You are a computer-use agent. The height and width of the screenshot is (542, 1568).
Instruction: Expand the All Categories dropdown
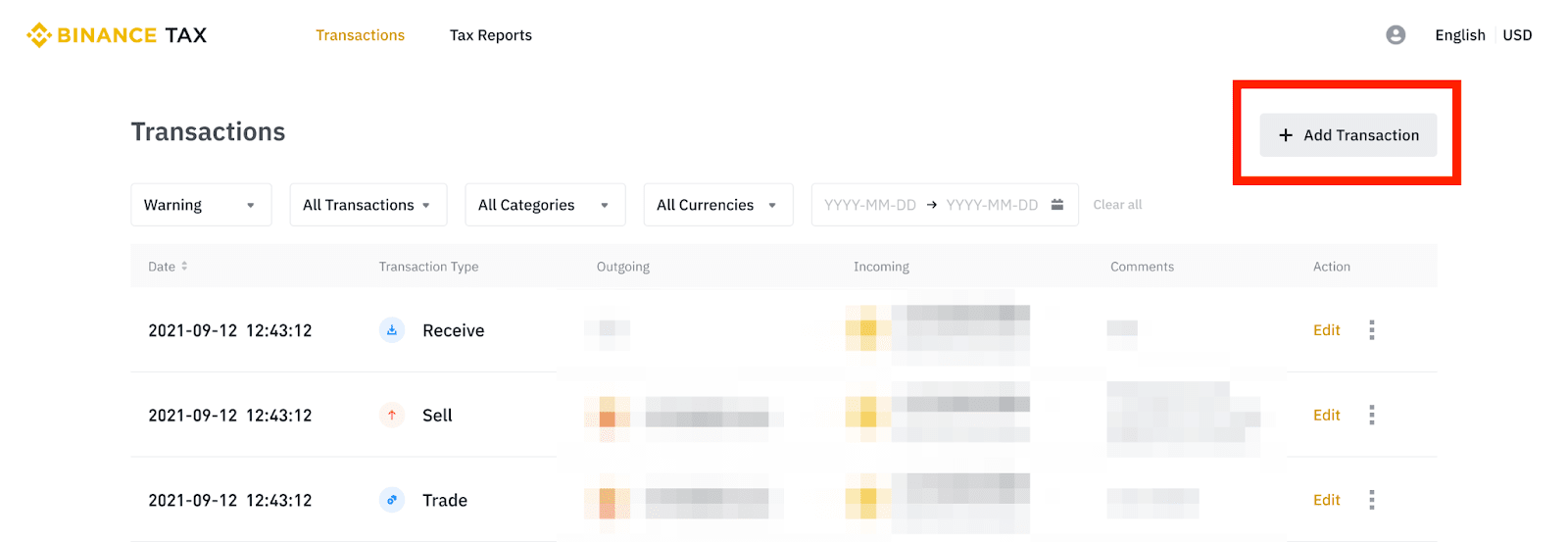545,205
